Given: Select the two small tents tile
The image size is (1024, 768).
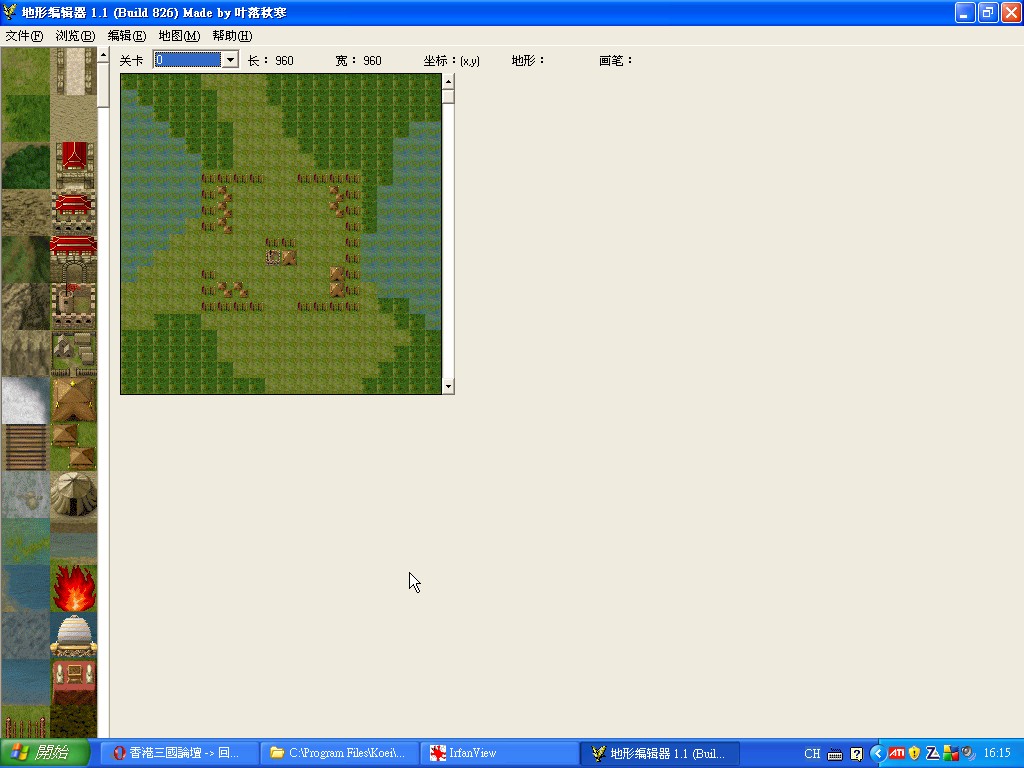Looking at the screenshot, I should (73, 447).
